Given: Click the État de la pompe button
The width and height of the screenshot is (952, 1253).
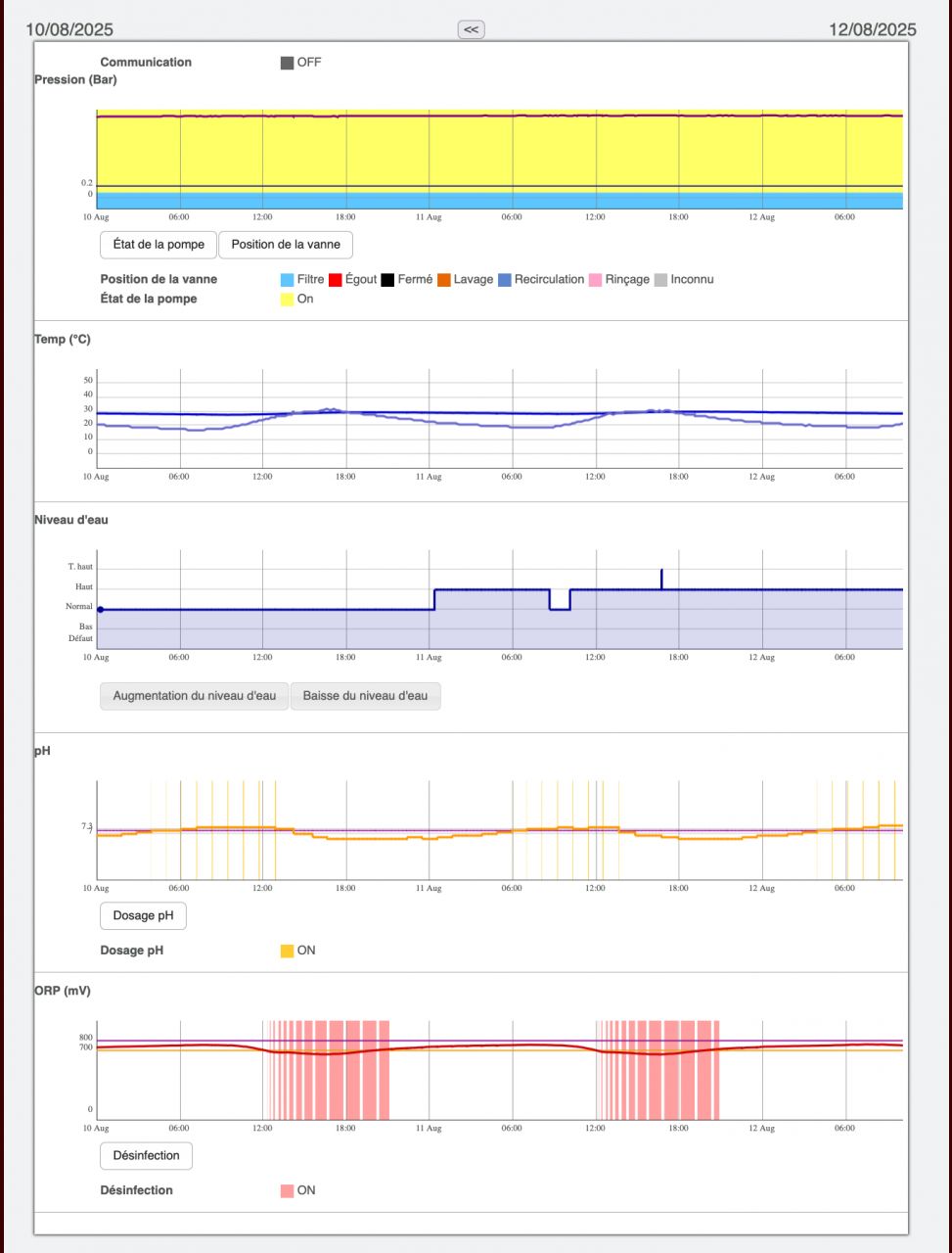Looking at the screenshot, I should point(159,245).
